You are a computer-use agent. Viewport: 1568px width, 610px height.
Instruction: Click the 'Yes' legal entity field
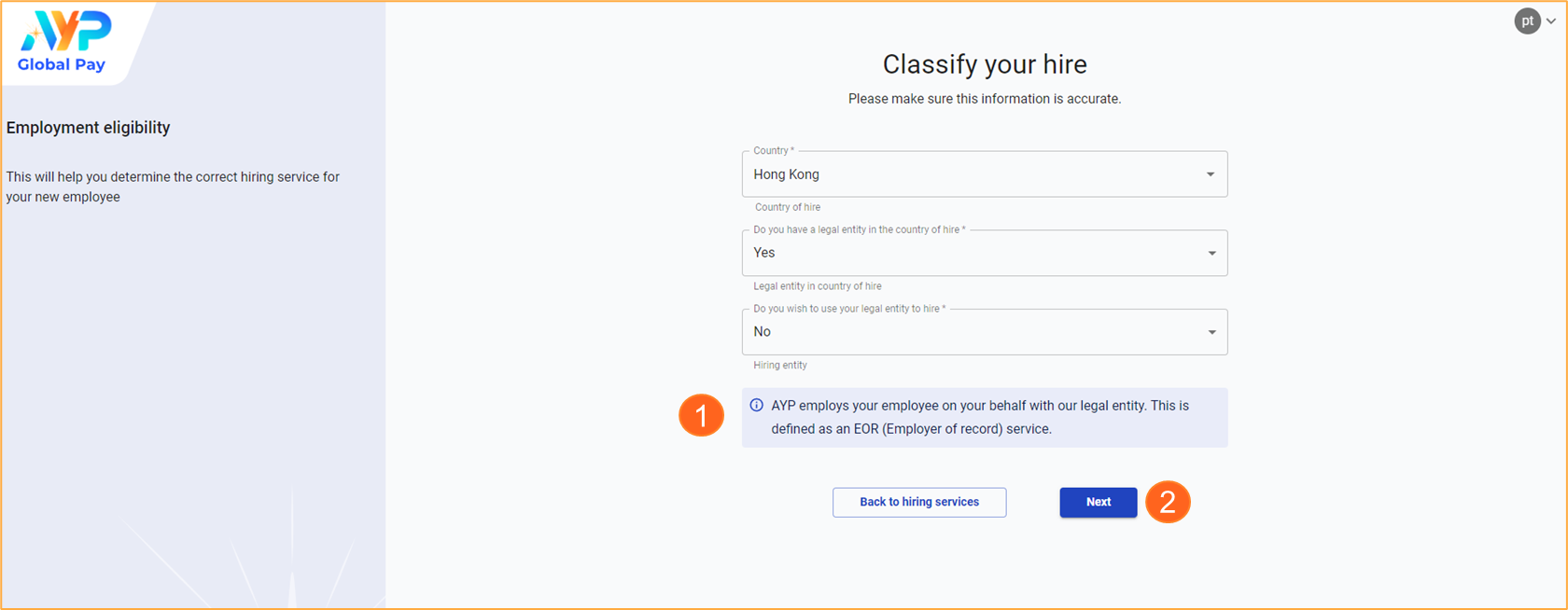pyautogui.click(x=985, y=253)
